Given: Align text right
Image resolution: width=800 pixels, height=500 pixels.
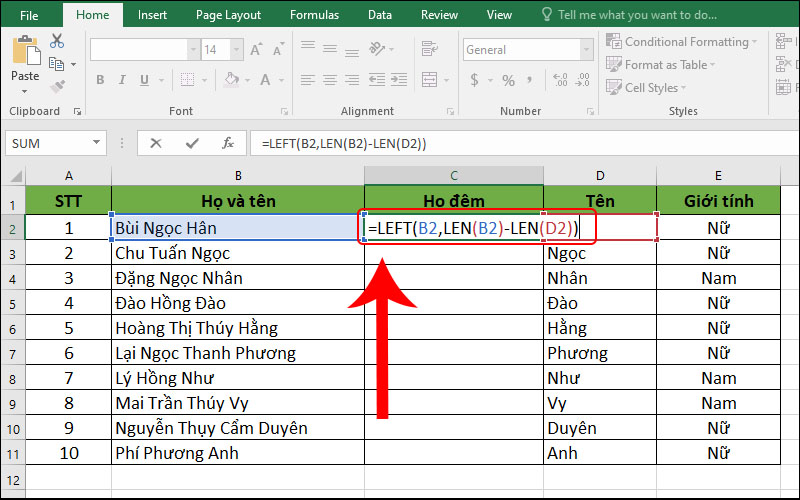Looking at the screenshot, I should pos(352,80).
